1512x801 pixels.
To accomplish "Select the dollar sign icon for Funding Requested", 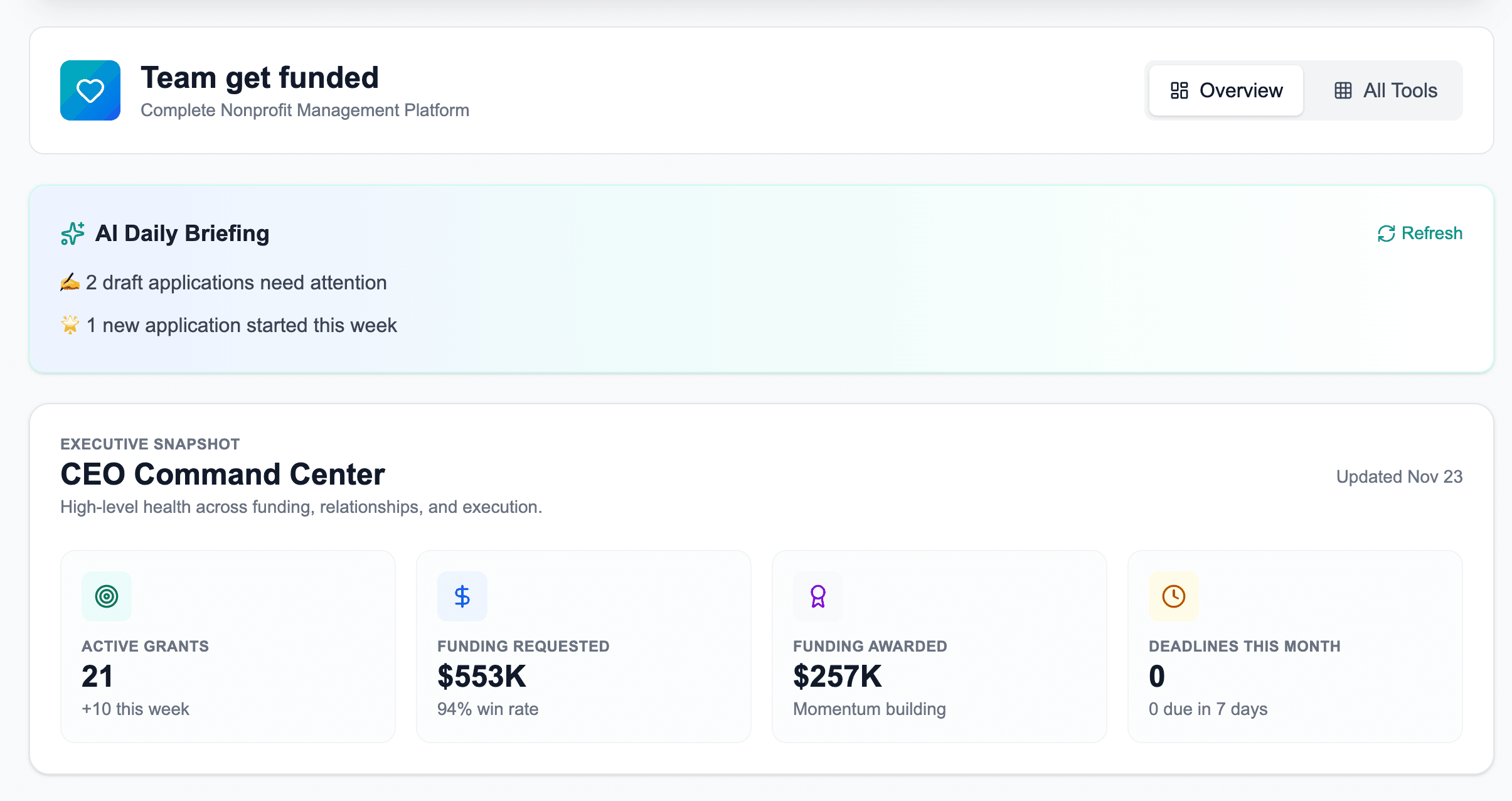I will pyautogui.click(x=462, y=596).
